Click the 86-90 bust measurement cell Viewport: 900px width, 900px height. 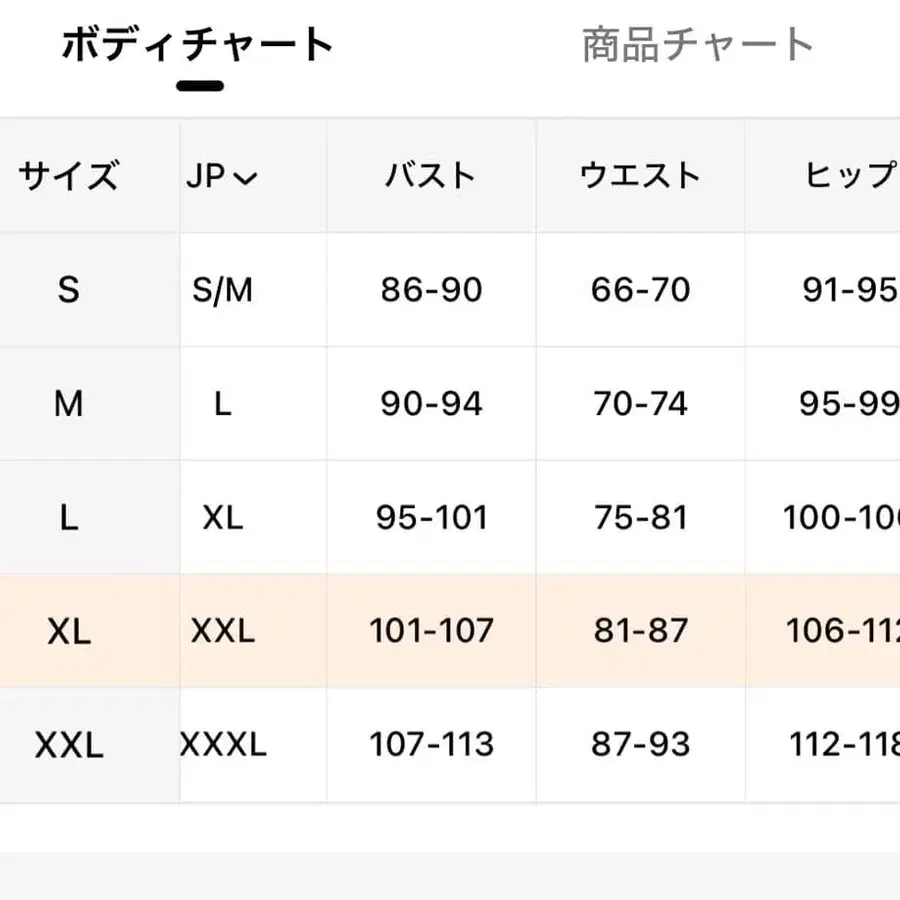coord(431,290)
